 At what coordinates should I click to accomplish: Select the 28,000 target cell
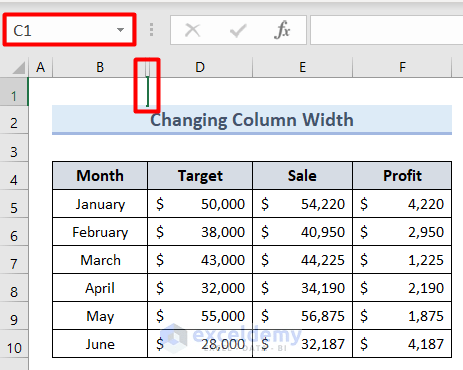point(200,344)
